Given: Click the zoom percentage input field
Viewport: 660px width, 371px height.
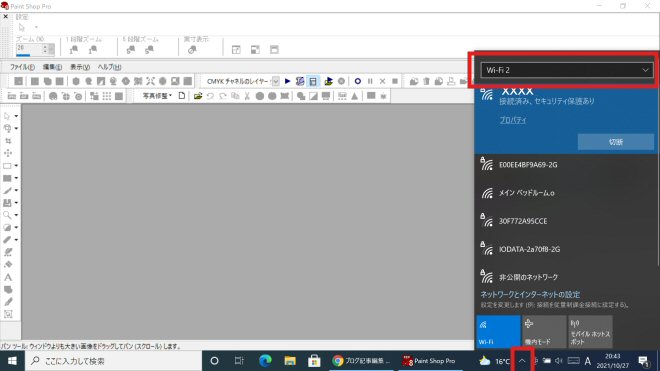Looking at the screenshot, I should click(x=29, y=49).
